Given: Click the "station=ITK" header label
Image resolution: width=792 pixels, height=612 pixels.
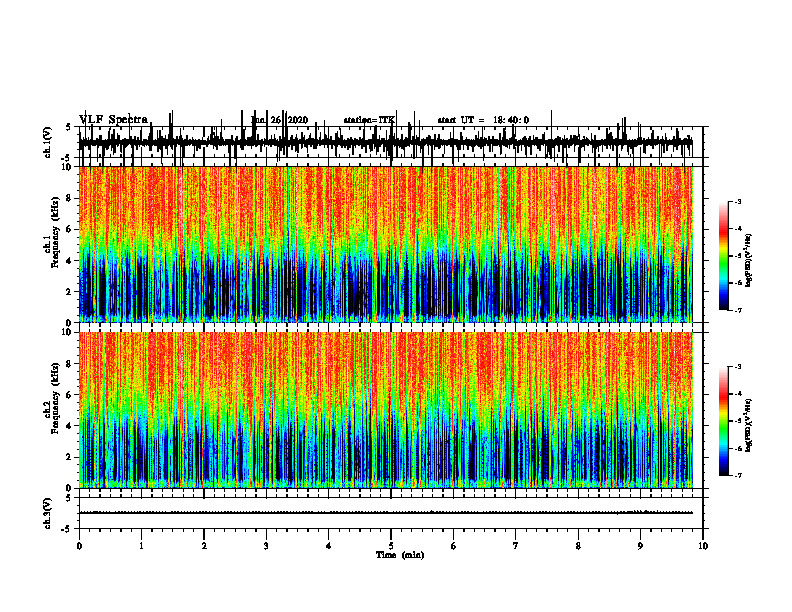Looking at the screenshot, I should tap(369, 120).
